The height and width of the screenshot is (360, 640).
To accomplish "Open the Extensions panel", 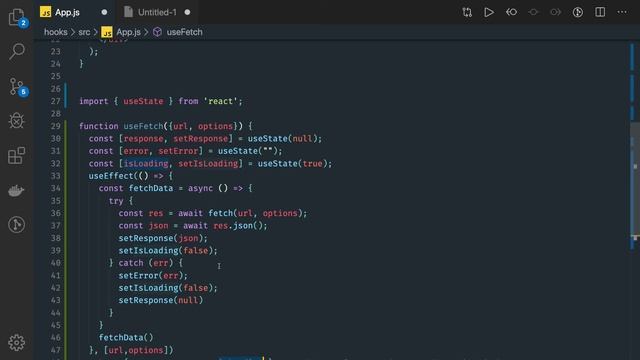I will (17, 156).
